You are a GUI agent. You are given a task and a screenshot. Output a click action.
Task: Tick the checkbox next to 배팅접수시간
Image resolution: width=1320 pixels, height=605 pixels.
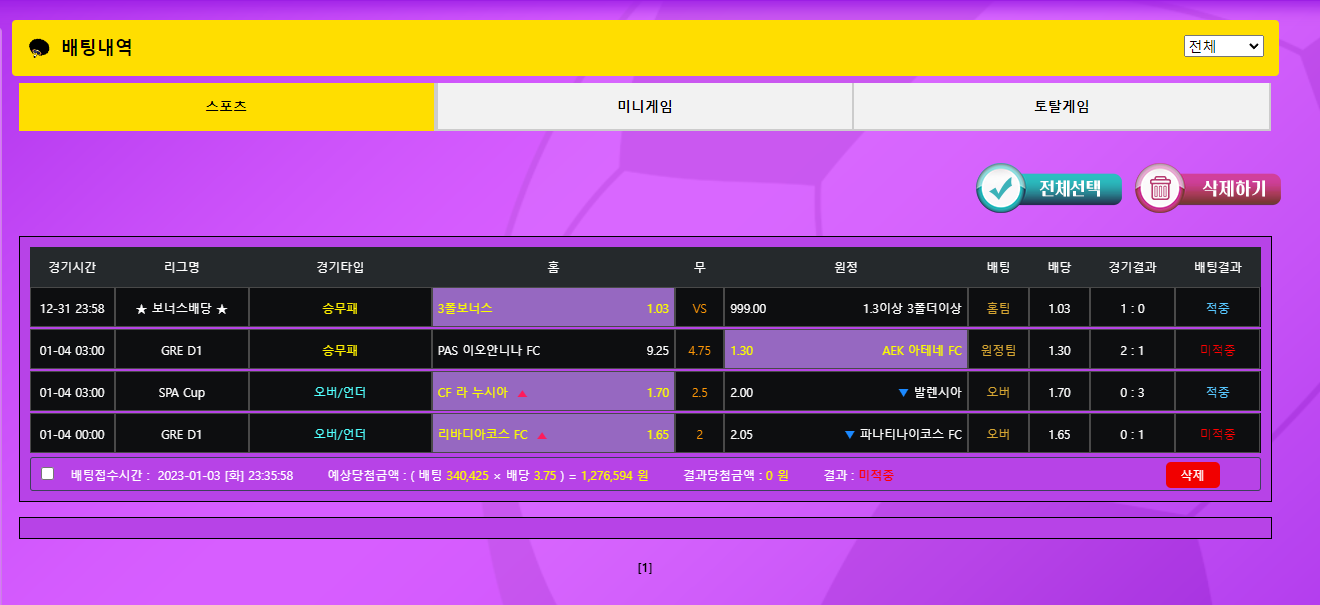point(48,474)
